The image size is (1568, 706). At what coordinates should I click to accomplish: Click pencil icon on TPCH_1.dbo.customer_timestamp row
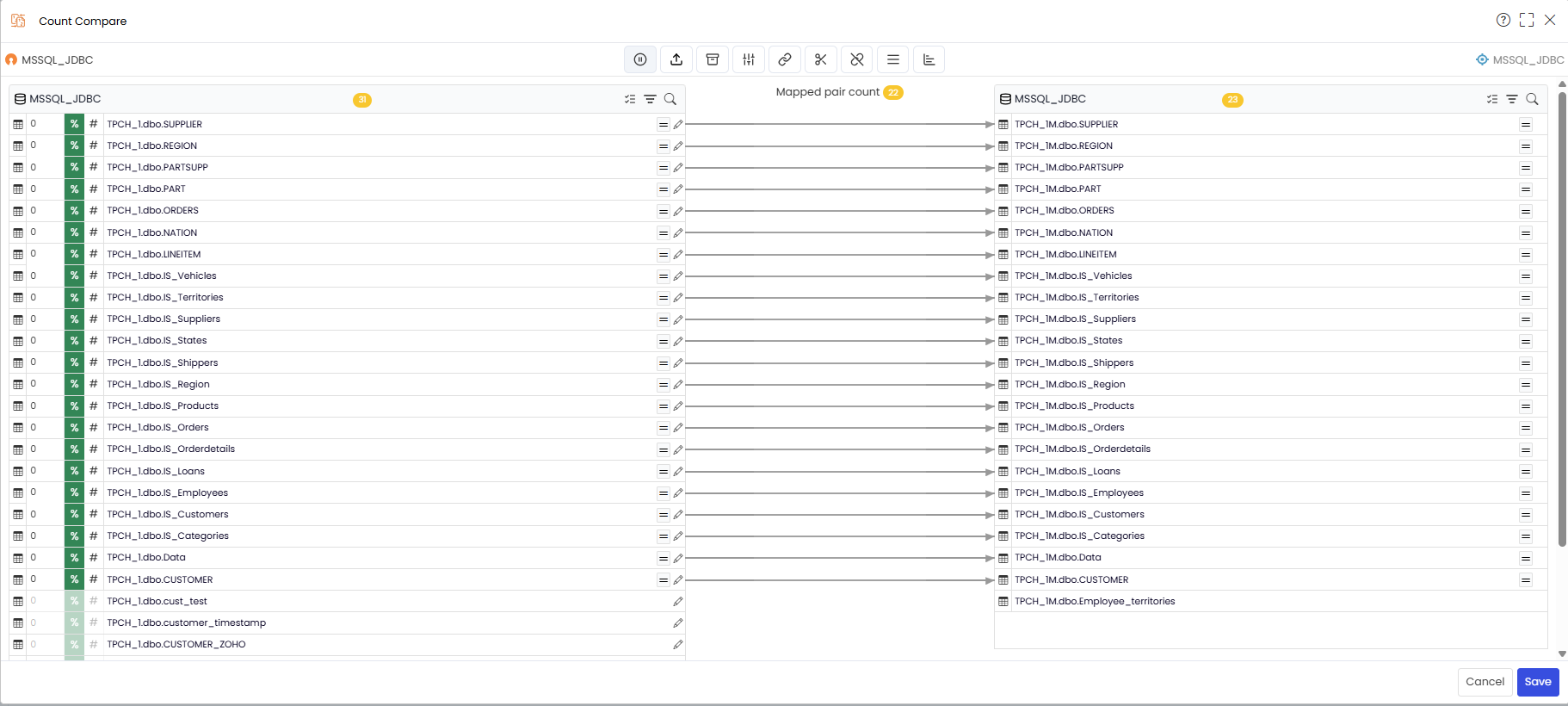[x=678, y=622]
